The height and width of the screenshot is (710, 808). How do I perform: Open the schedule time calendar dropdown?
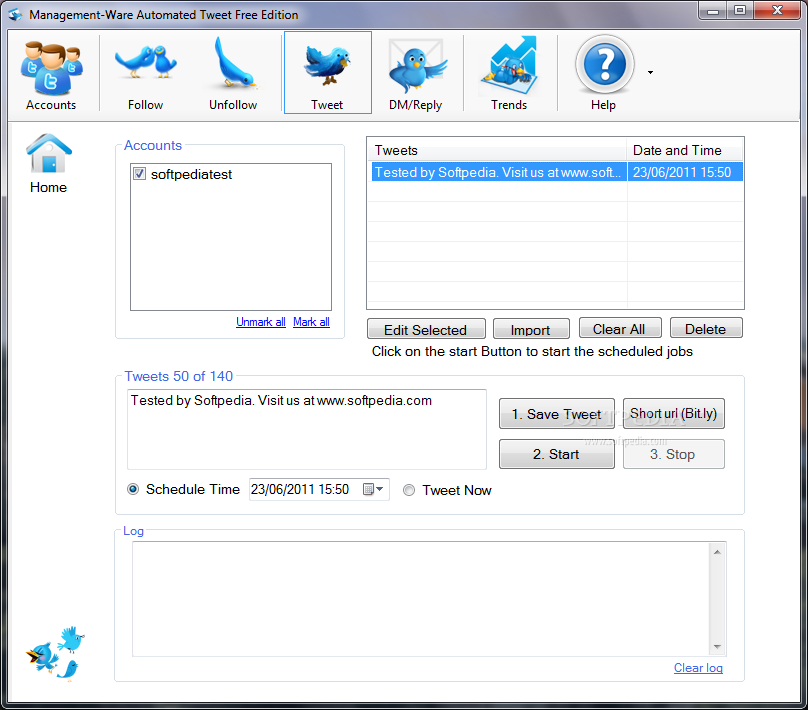pos(374,489)
